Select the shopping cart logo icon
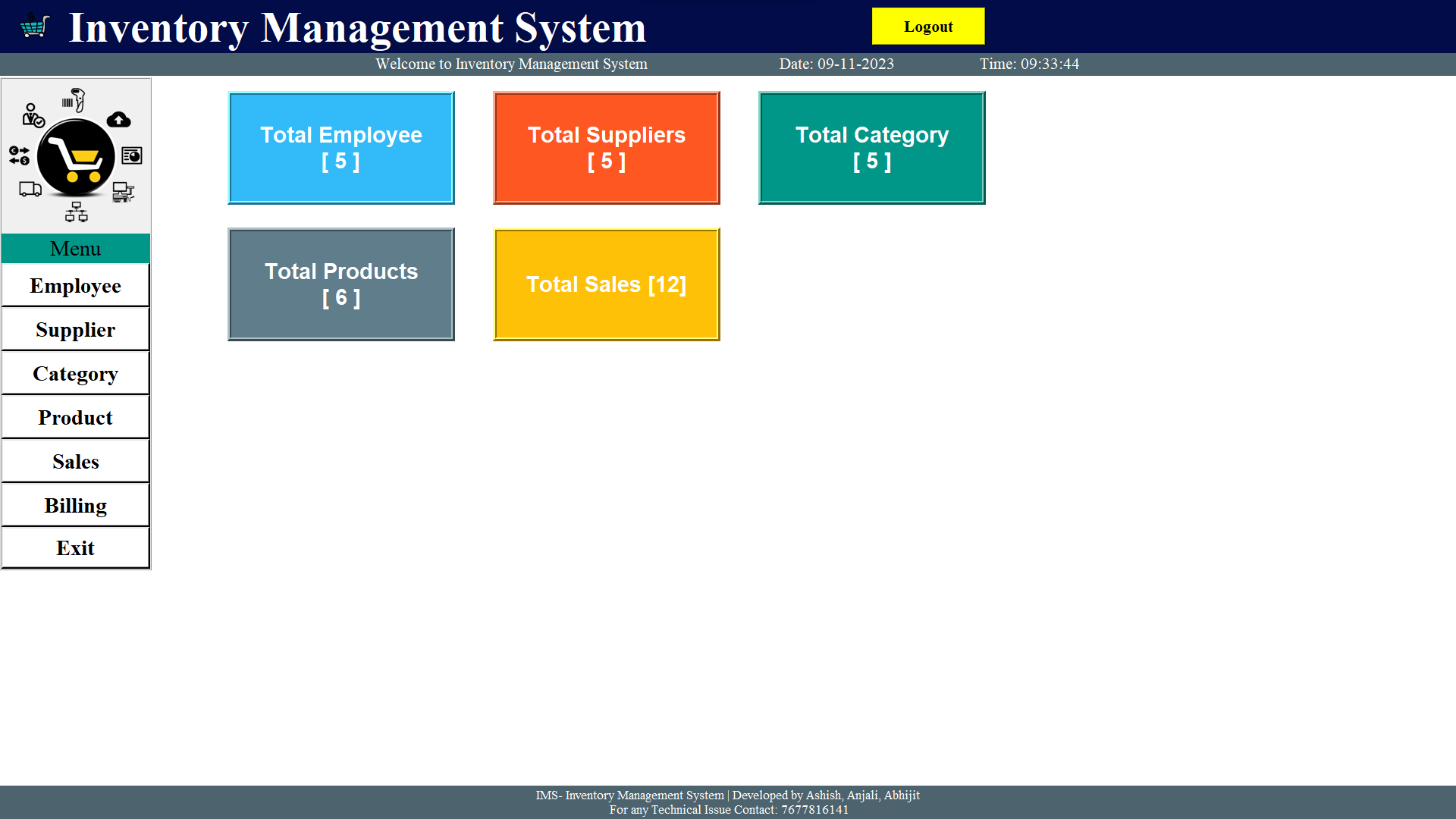The width and height of the screenshot is (1456, 819). (x=76, y=155)
